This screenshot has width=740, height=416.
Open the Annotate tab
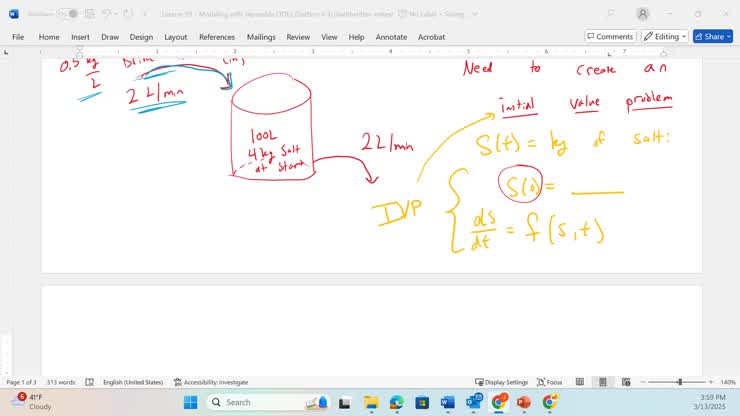391,37
